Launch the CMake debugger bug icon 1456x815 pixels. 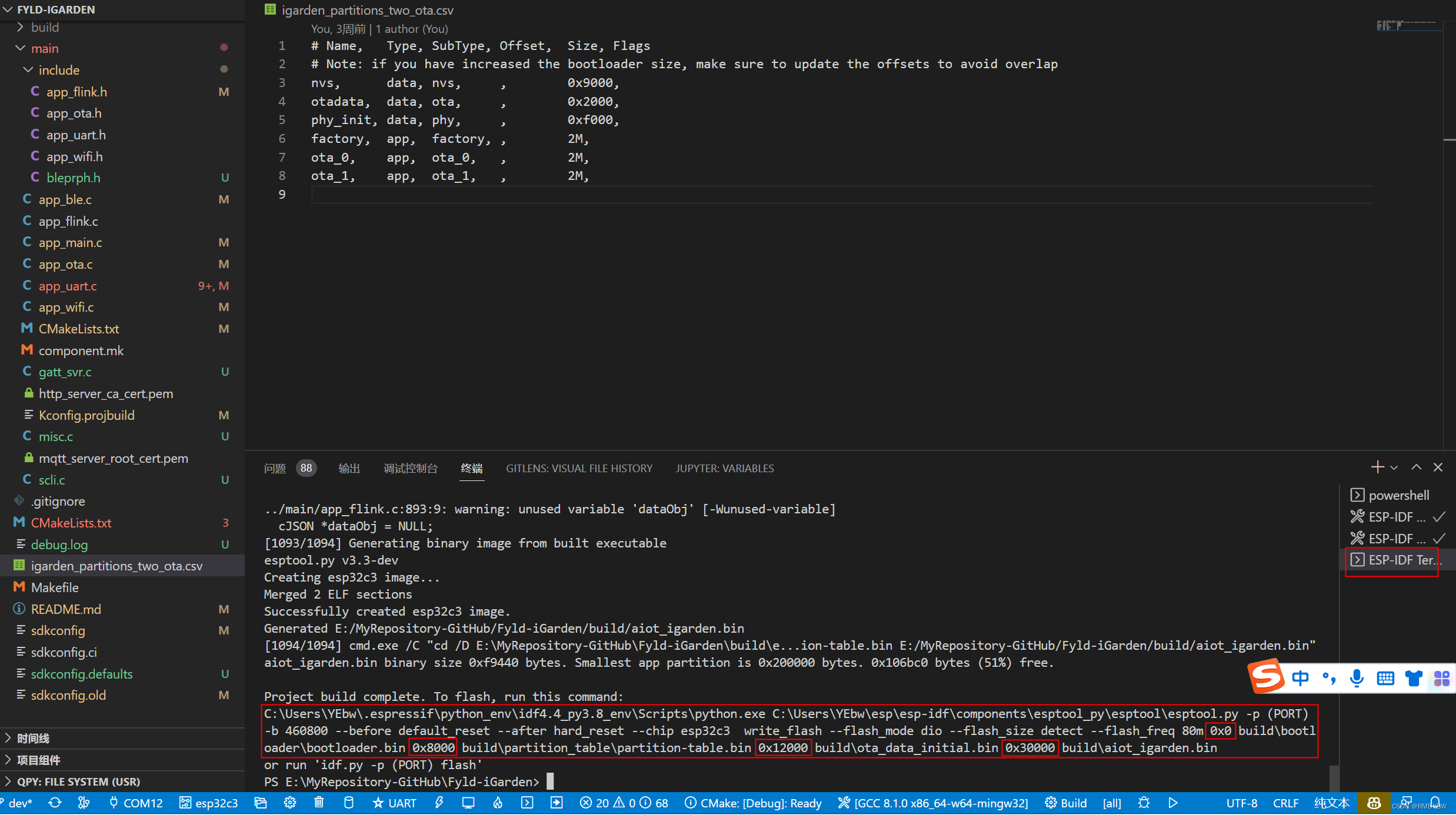[1144, 803]
